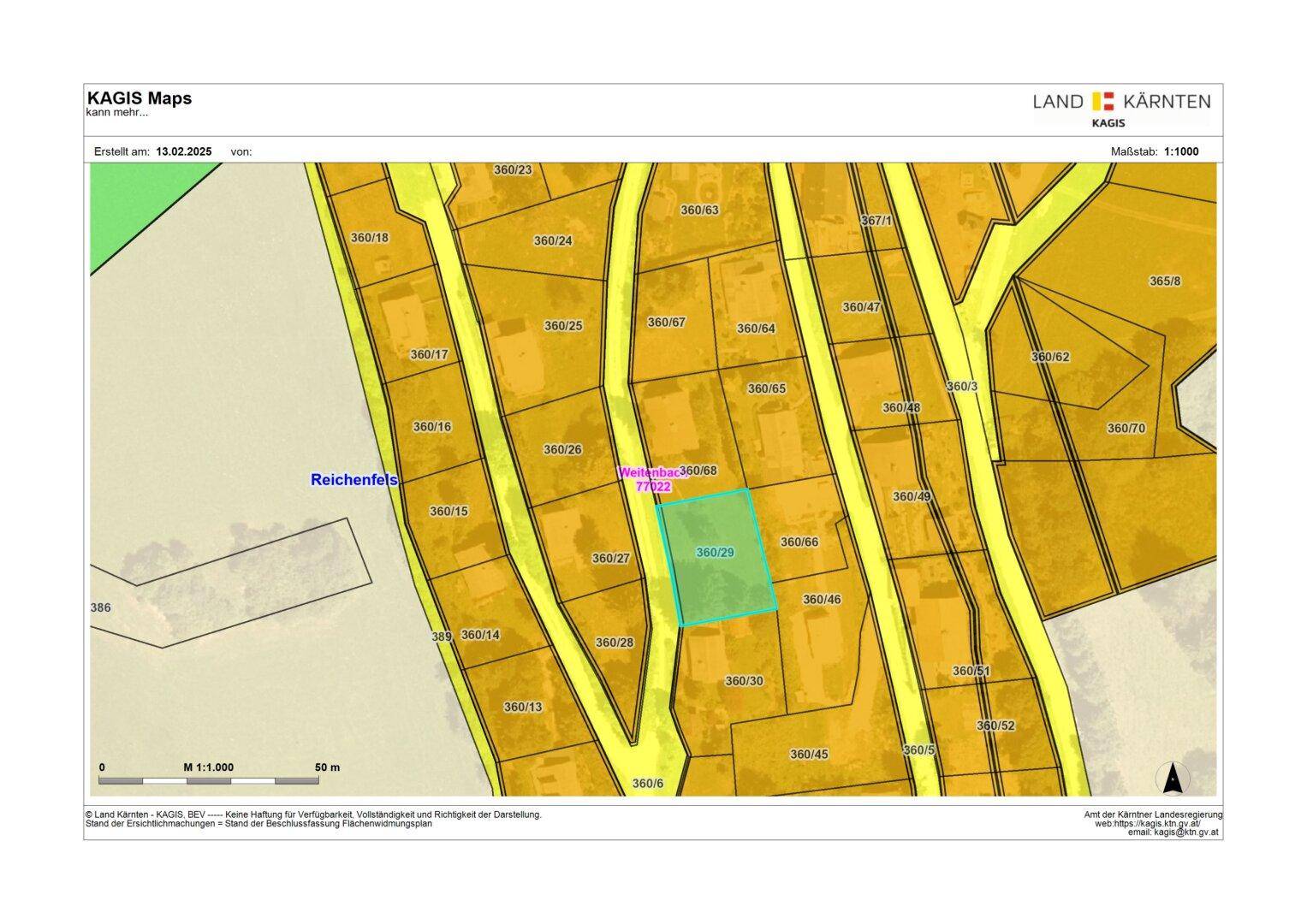Select parcel label 360/65
The width and height of the screenshot is (1307, 924).
pos(767,388)
